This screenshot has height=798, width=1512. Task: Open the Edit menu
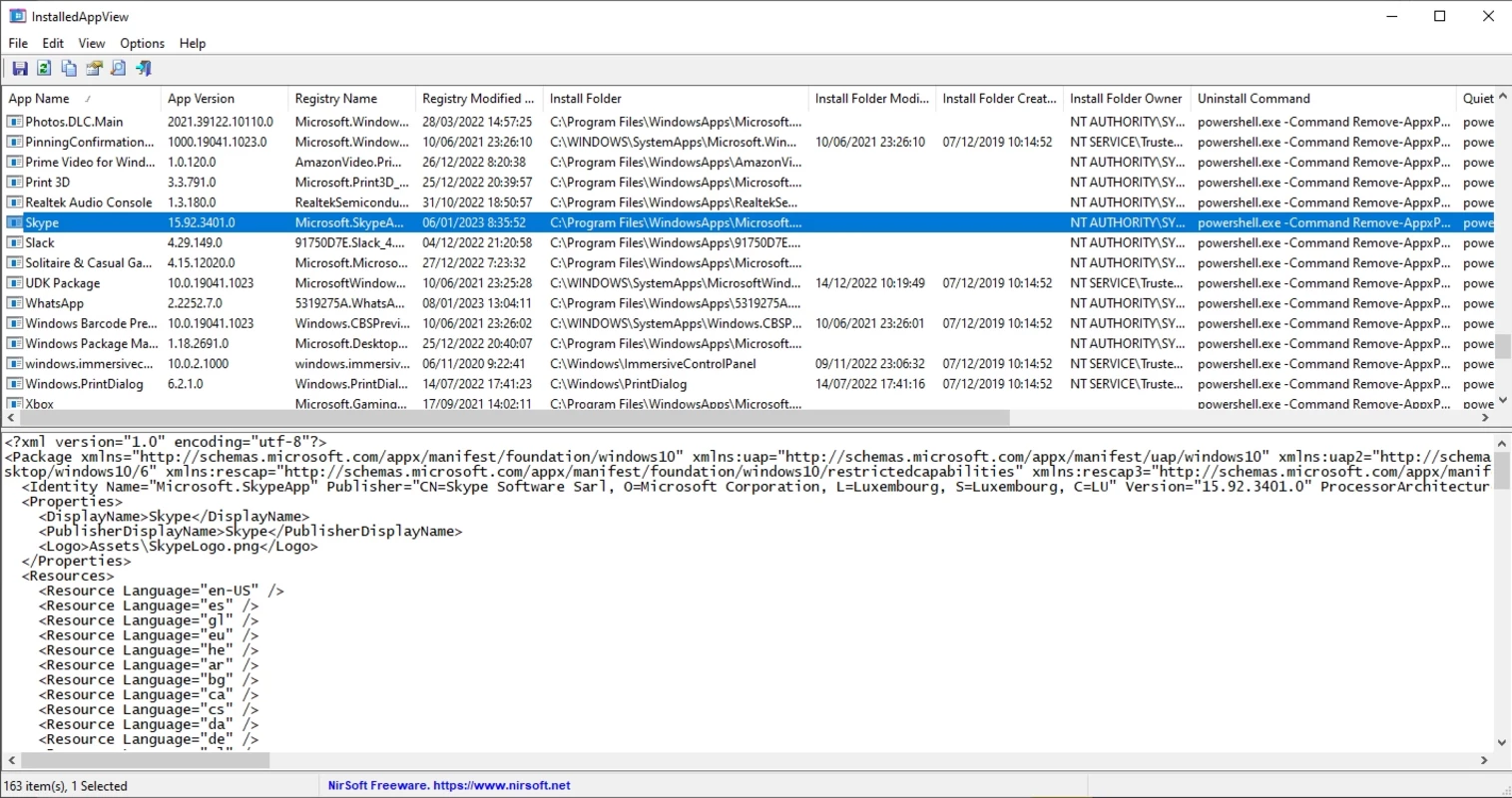pos(53,43)
